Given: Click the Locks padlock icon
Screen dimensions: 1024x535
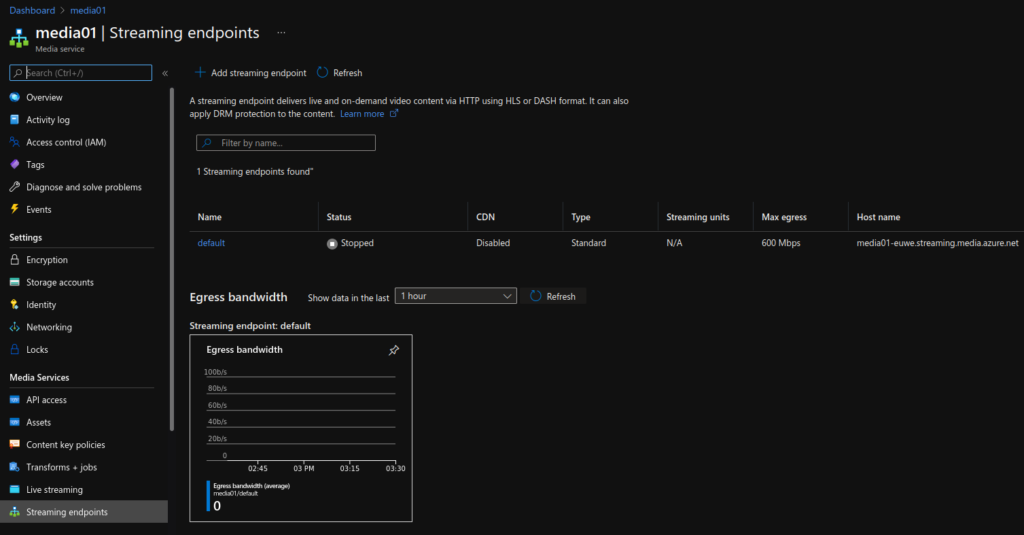Looking at the screenshot, I should (x=14, y=349).
